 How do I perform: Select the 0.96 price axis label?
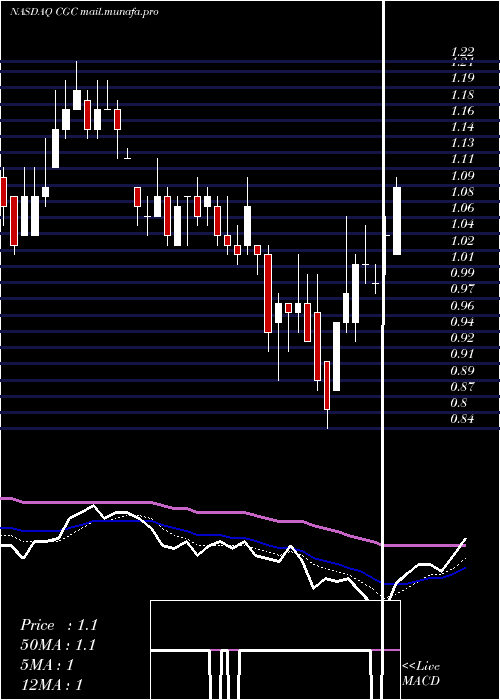pyautogui.click(x=462, y=305)
